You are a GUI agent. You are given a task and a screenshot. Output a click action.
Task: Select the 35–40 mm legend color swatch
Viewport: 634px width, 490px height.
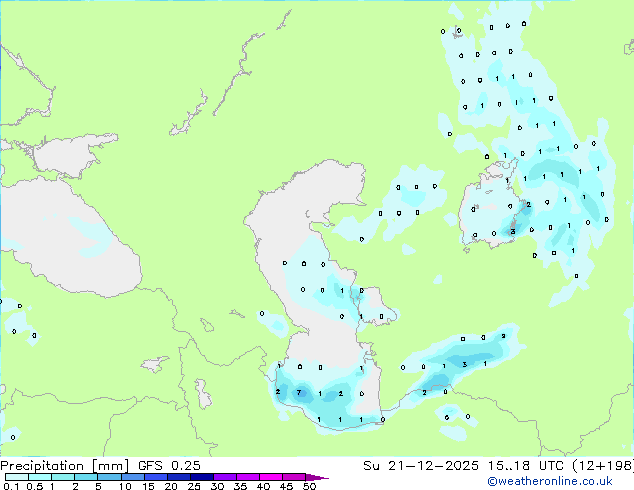point(248,477)
